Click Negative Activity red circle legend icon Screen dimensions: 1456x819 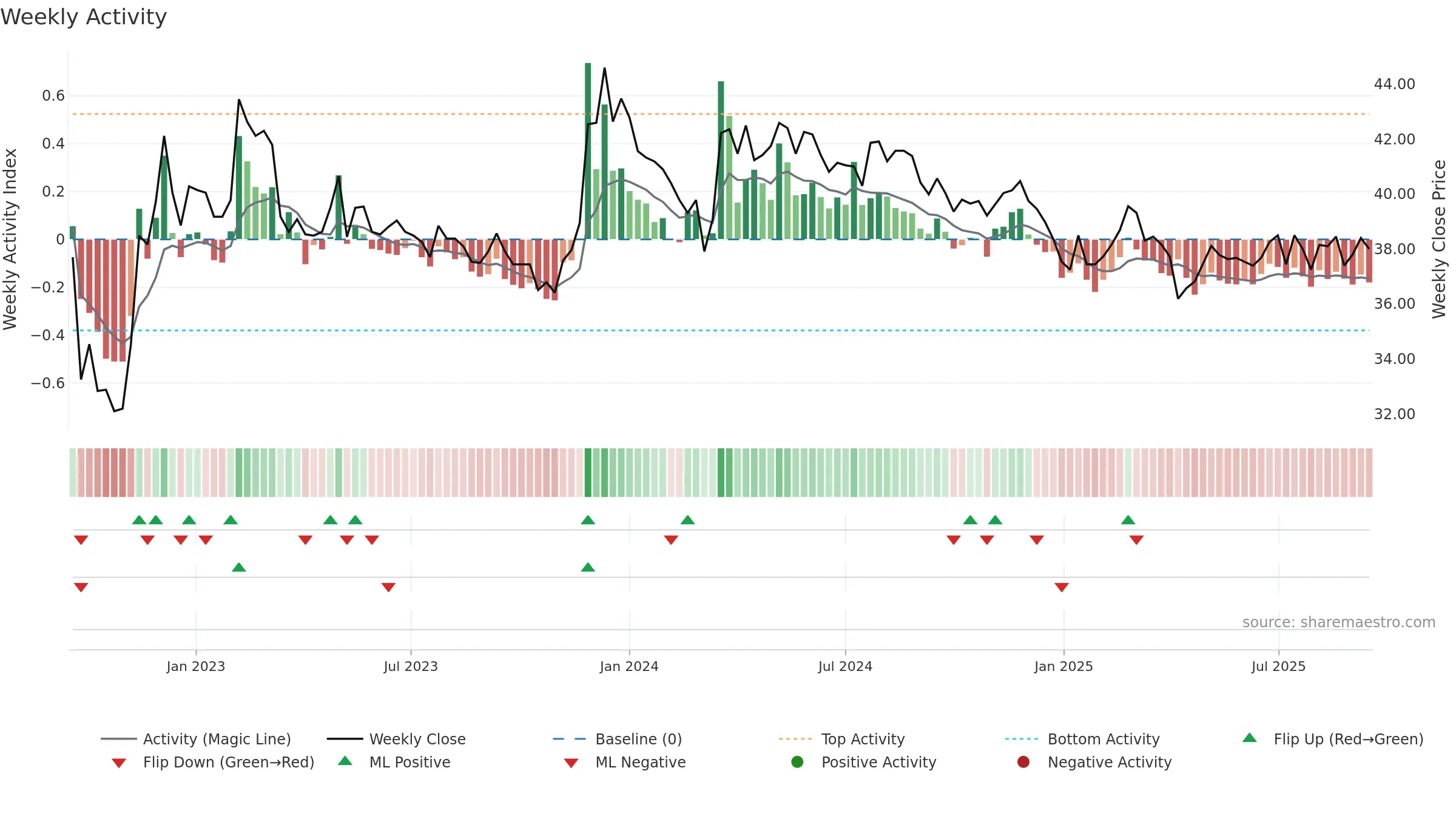click(x=1023, y=762)
